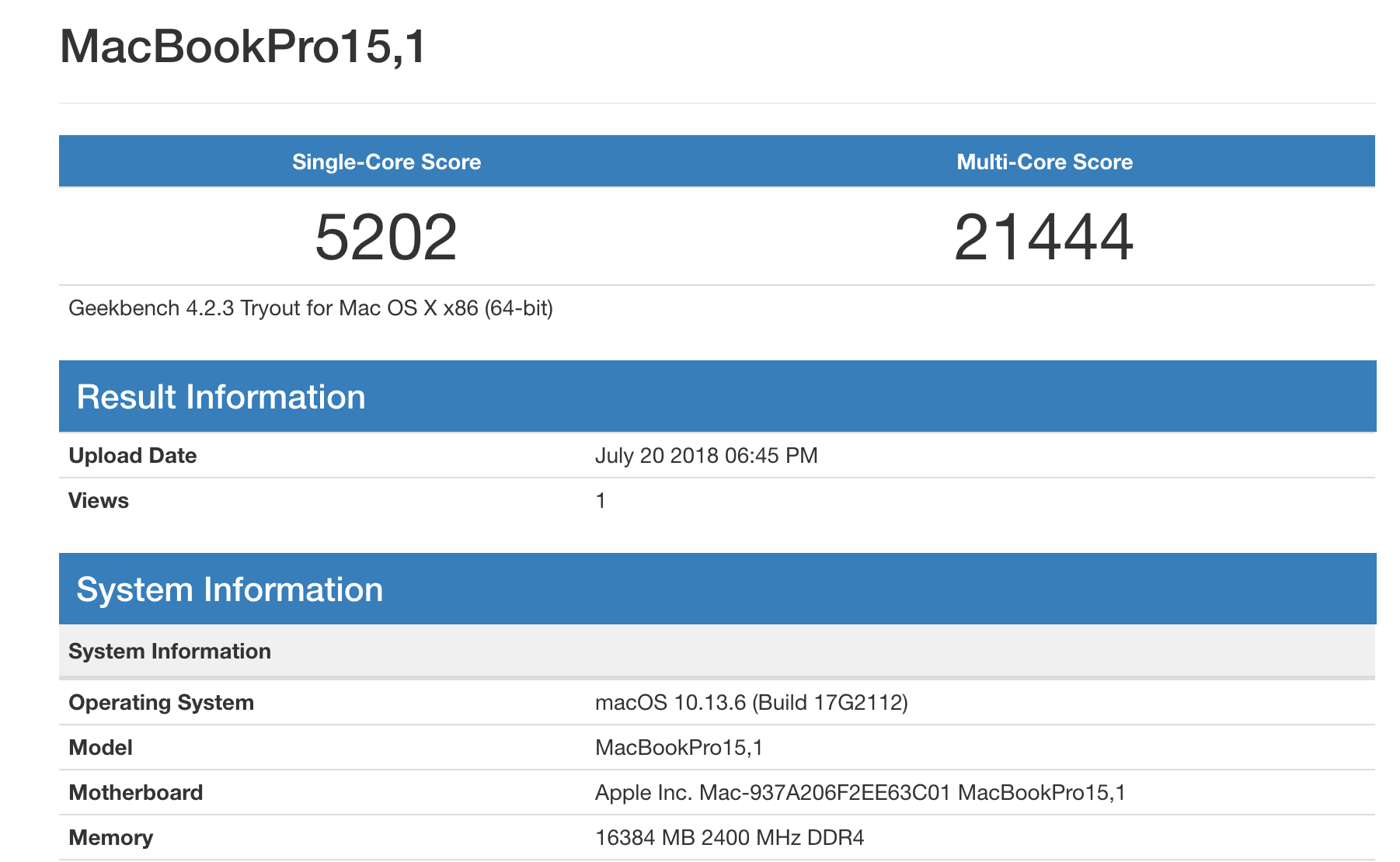Click the Views label

click(x=99, y=501)
